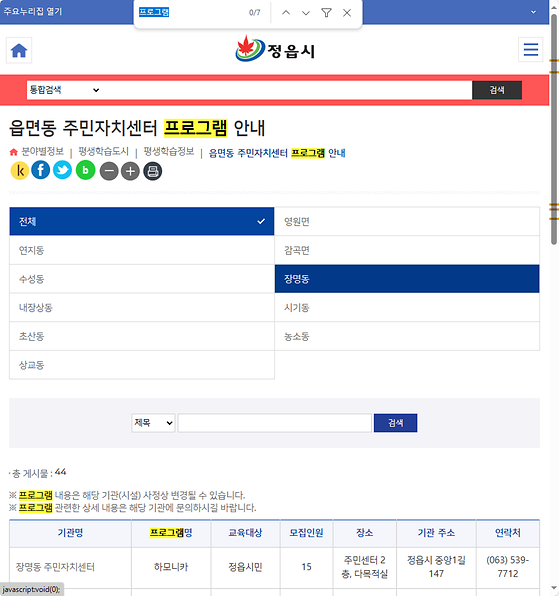
Task: Click small home icon in breadcrumb
Action: [14, 152]
